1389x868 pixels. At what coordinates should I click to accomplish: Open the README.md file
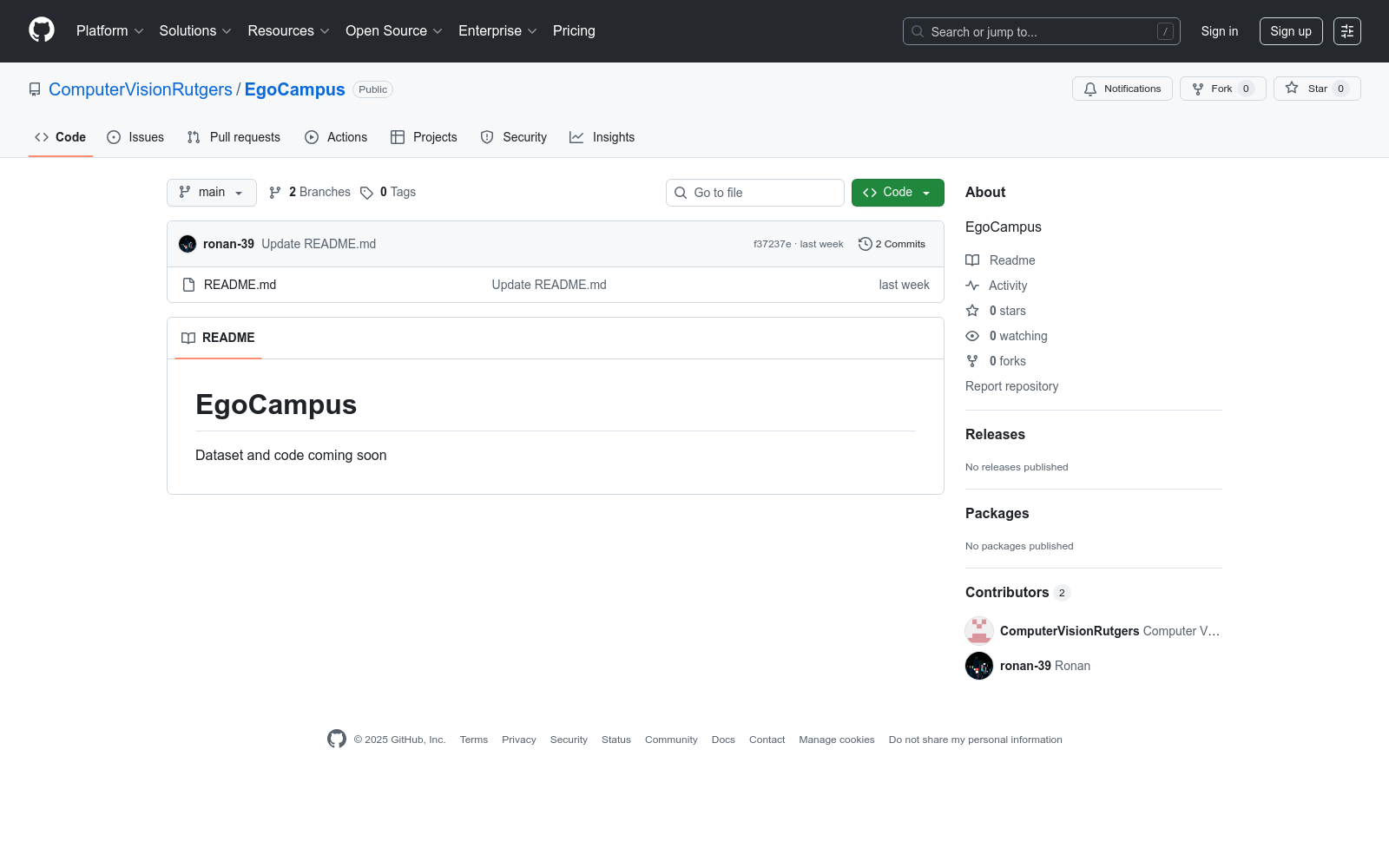(x=240, y=285)
